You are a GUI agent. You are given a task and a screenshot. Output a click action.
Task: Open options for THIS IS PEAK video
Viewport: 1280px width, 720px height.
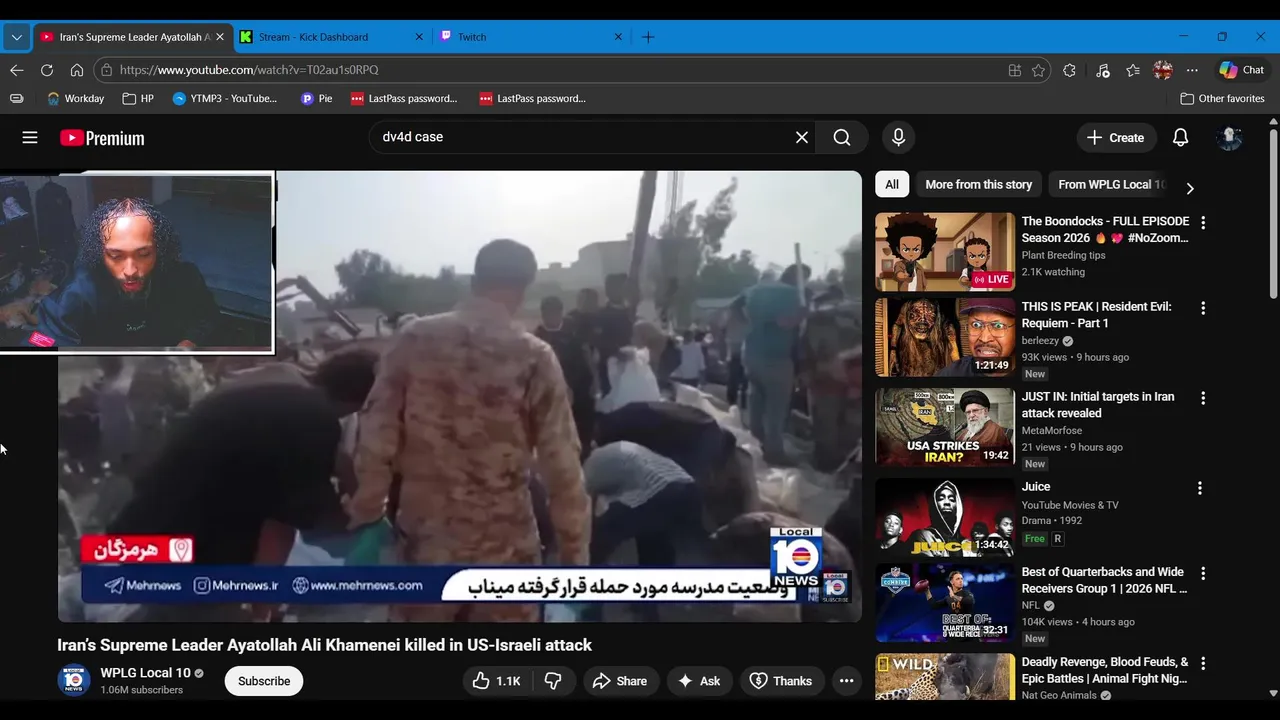[x=1203, y=308]
